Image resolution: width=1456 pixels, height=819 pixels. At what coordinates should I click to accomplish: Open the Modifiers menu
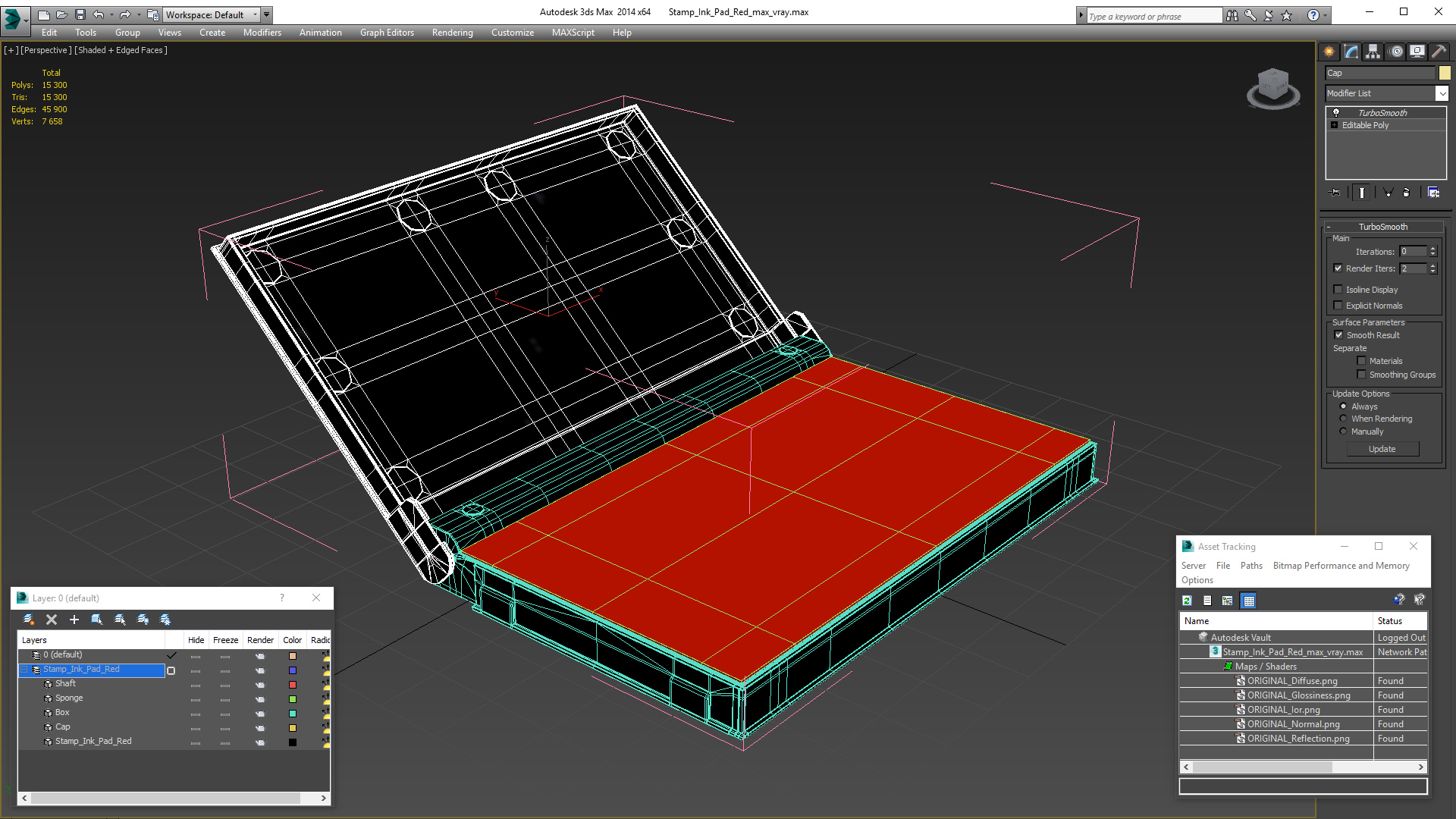tap(262, 33)
